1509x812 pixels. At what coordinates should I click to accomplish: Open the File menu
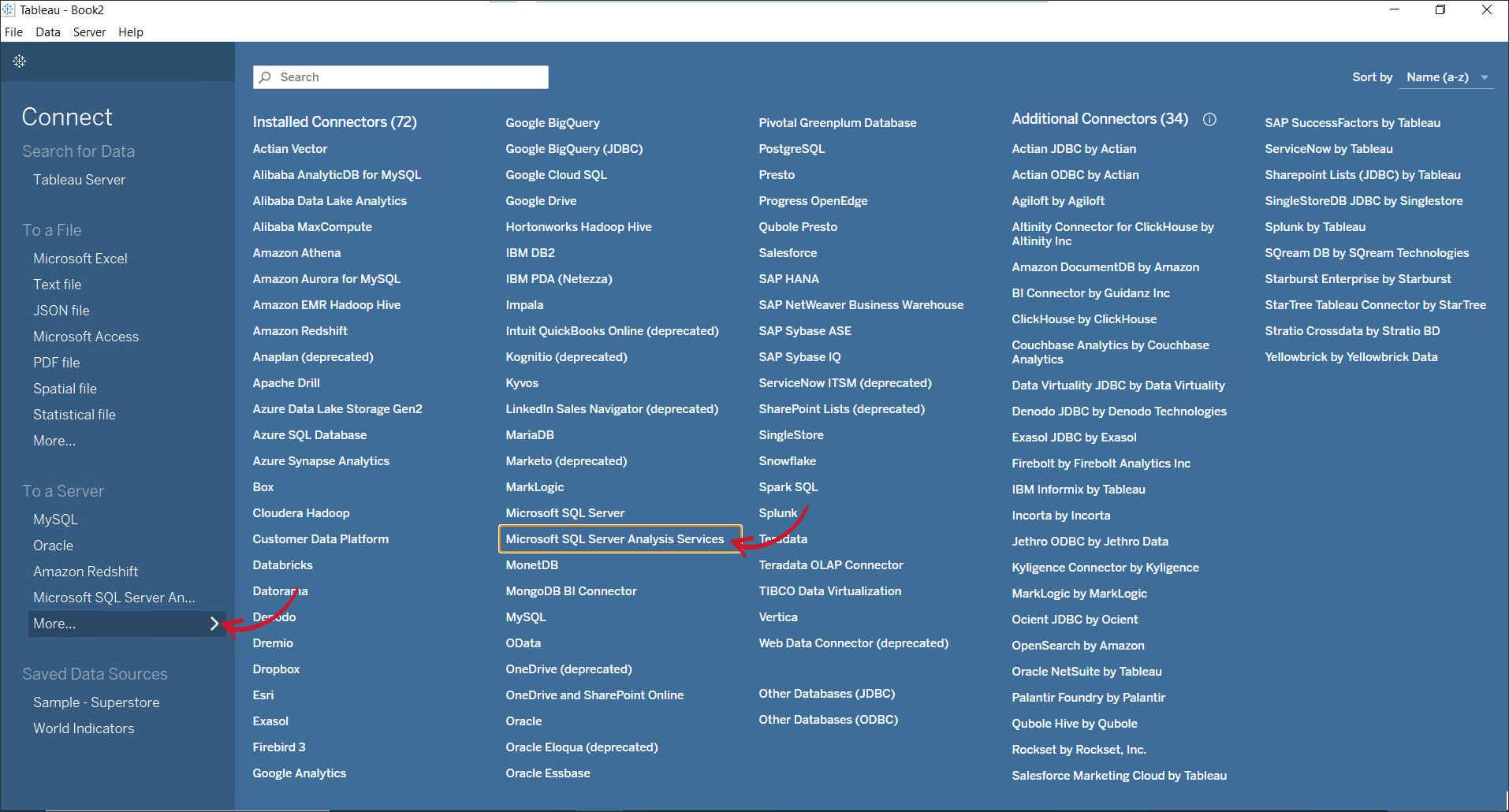(13, 32)
